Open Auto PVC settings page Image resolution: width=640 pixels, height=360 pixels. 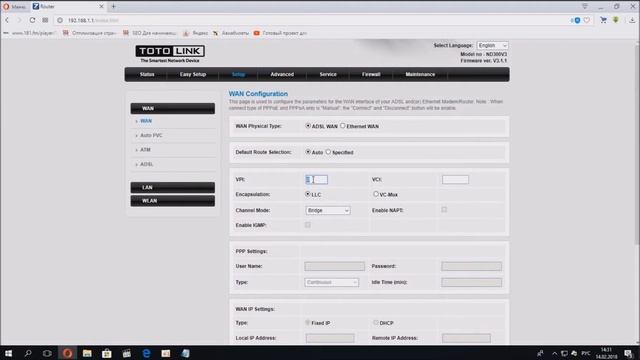click(x=151, y=135)
